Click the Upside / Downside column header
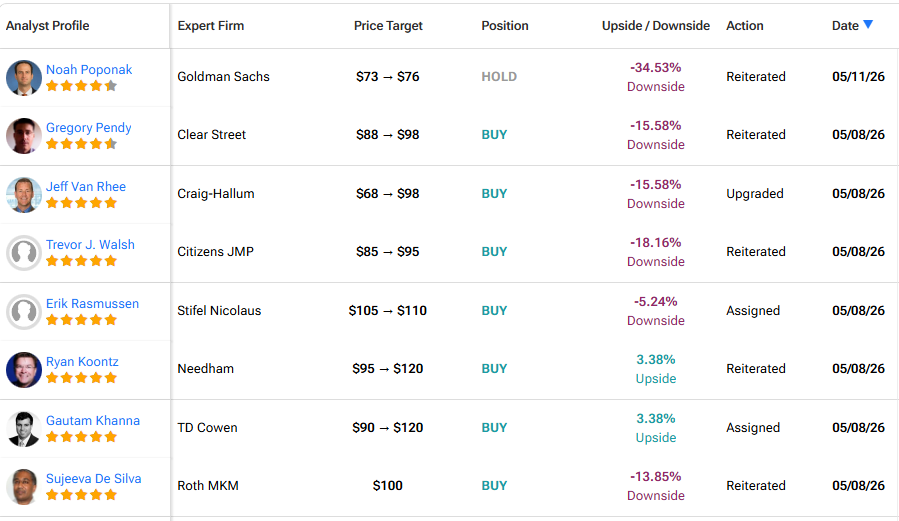The image size is (899, 521). [x=656, y=26]
